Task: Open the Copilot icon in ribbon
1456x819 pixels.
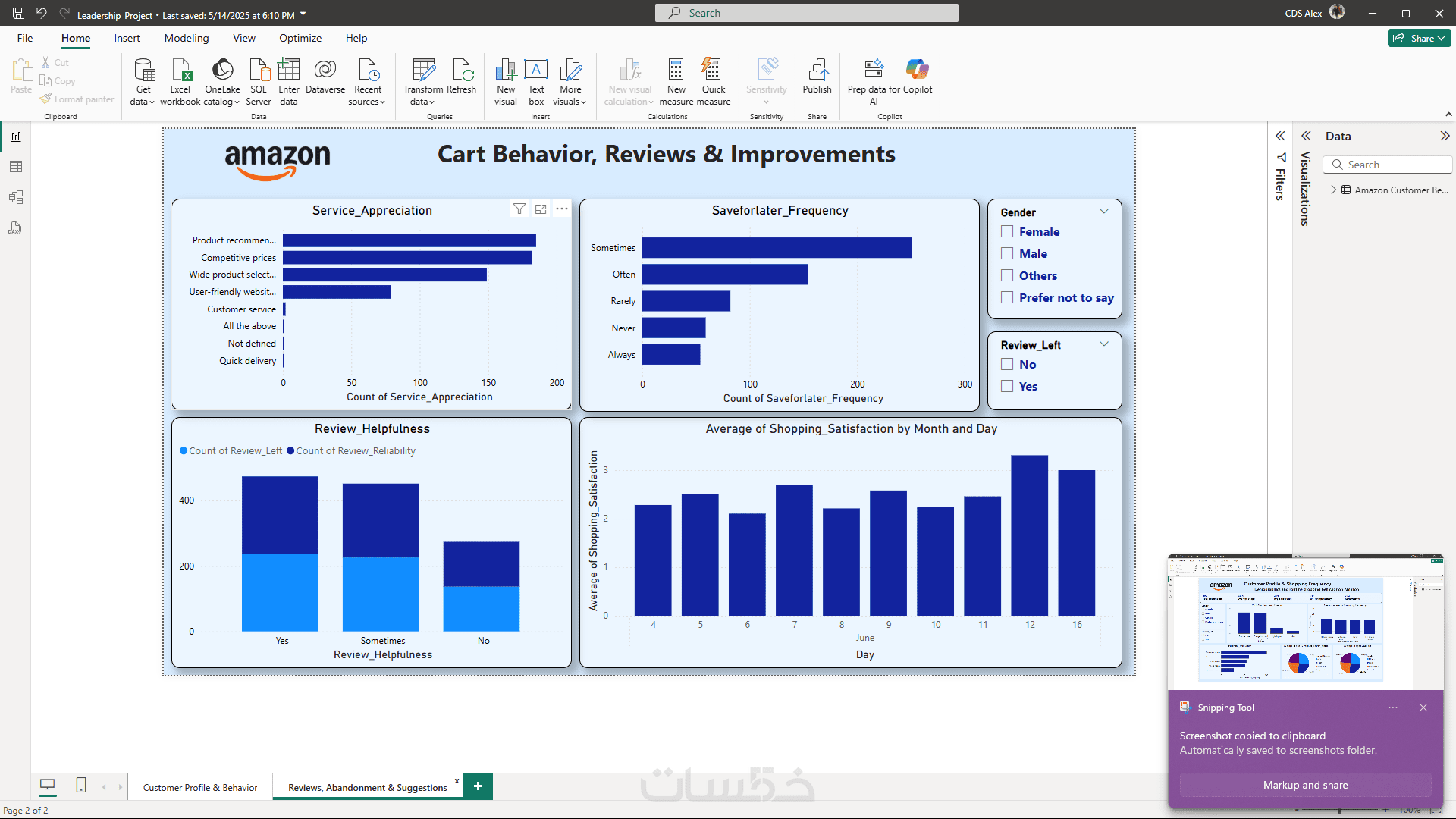Action: tap(917, 71)
